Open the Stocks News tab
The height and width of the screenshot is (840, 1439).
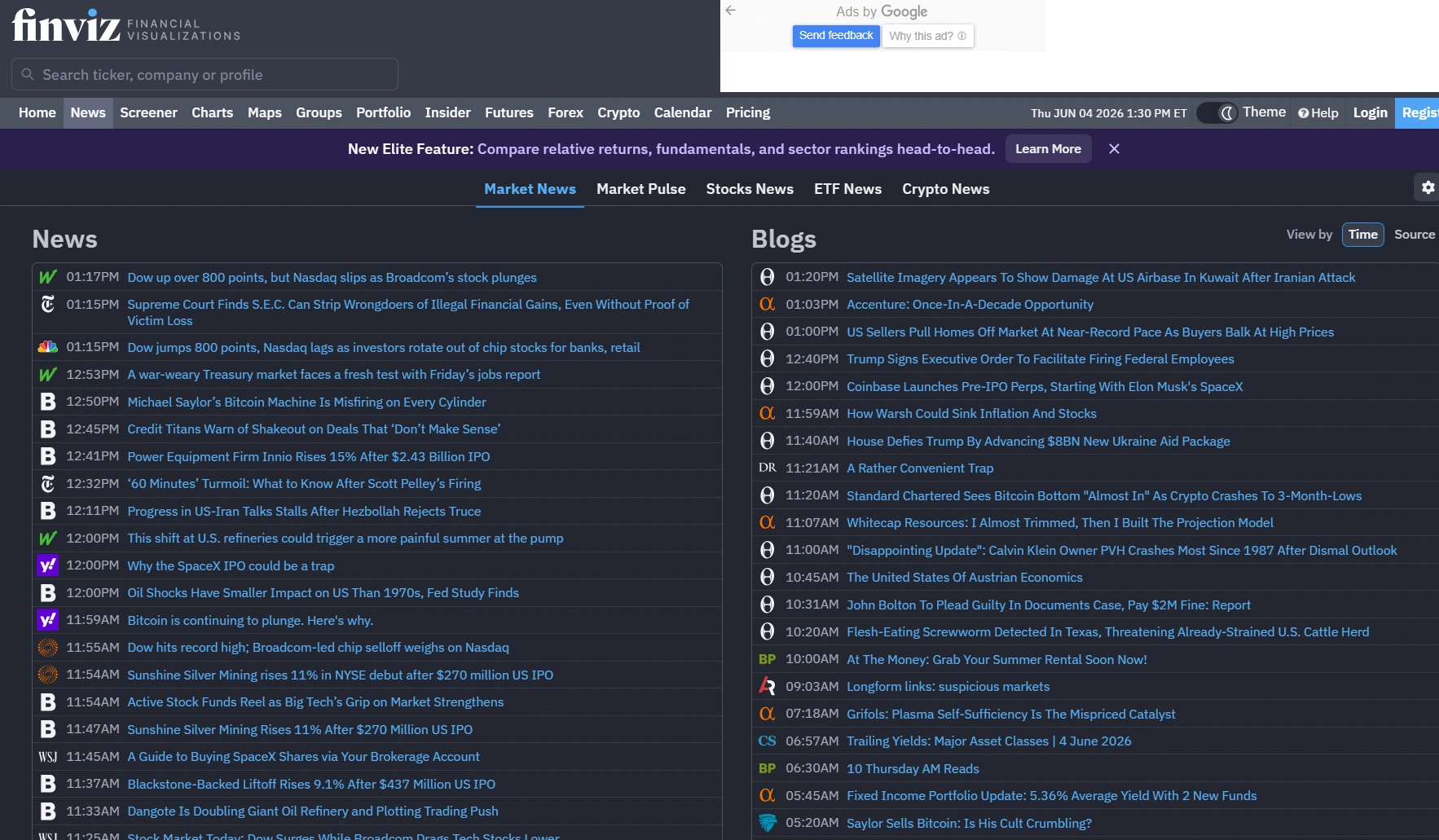750,189
